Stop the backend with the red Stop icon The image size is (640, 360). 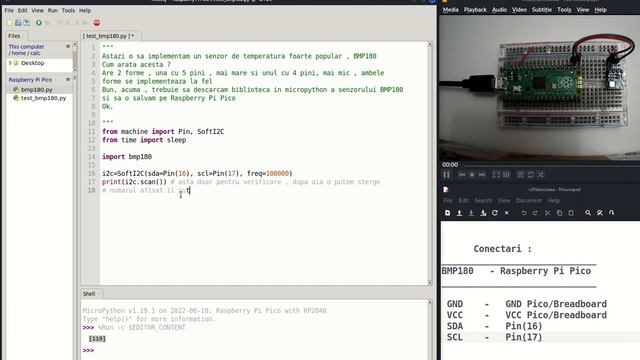coord(97,23)
